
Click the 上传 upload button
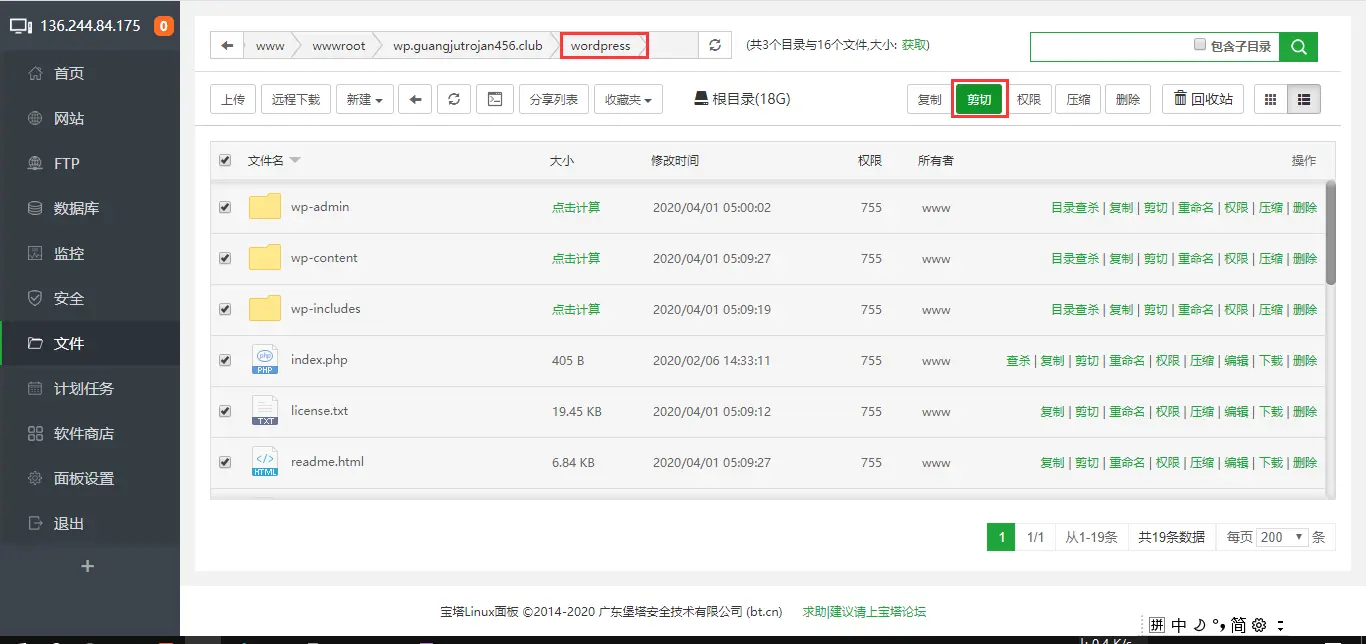click(x=233, y=99)
